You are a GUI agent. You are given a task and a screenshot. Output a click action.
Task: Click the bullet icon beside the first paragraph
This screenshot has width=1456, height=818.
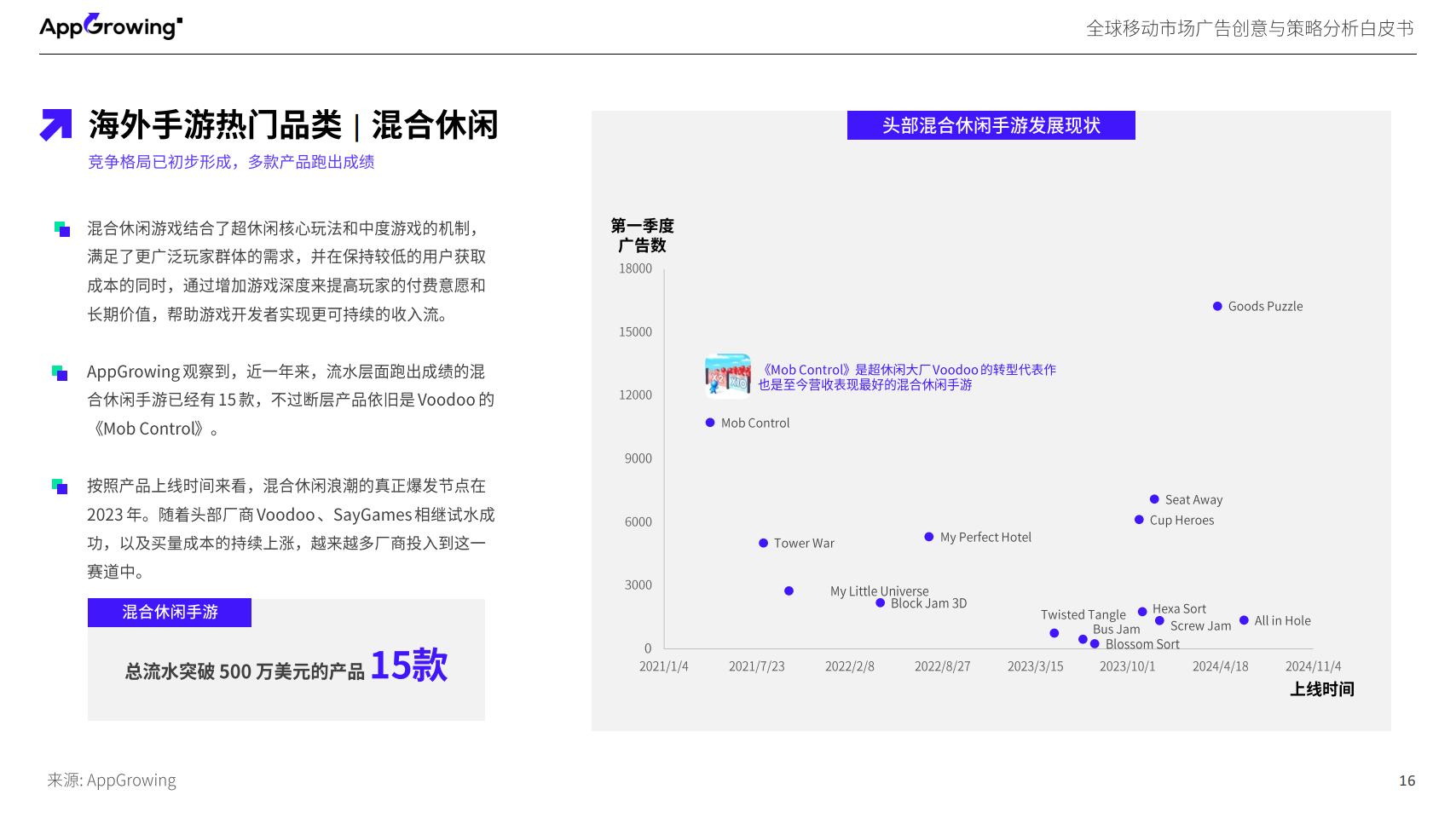tap(62, 229)
